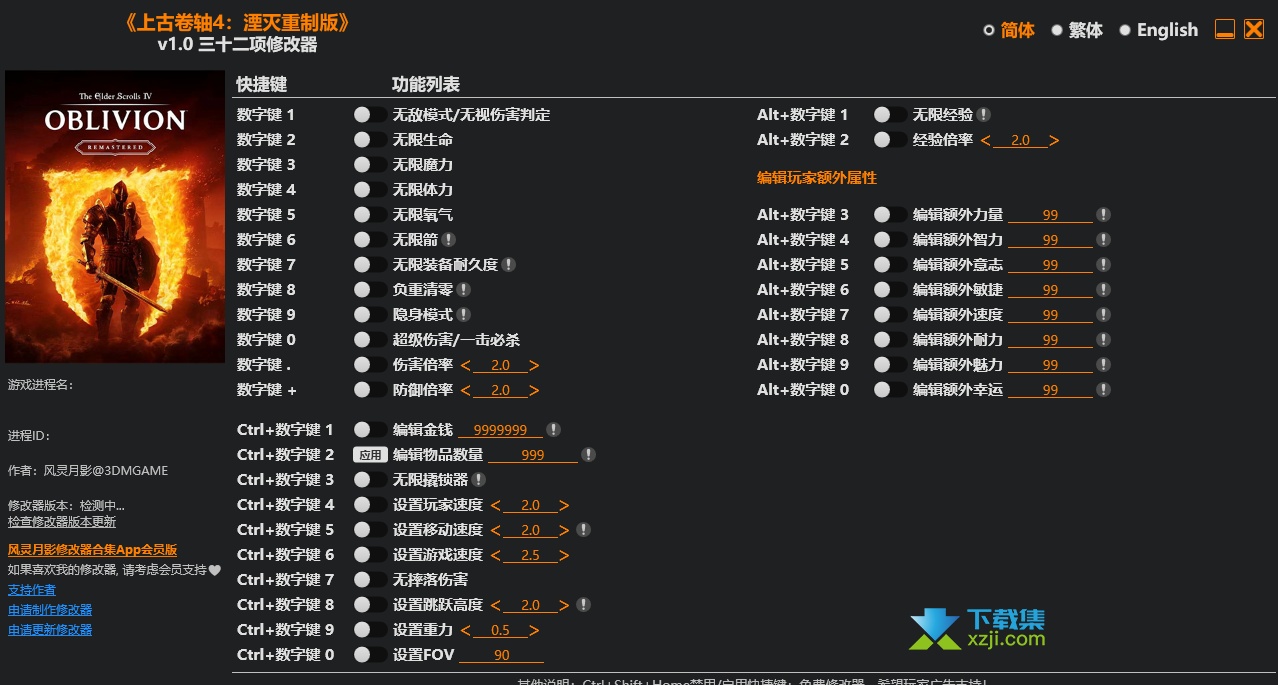Viewport: 1278px width, 685px height.
Task: Click 编辑额外力量 value field
Action: point(1050,215)
